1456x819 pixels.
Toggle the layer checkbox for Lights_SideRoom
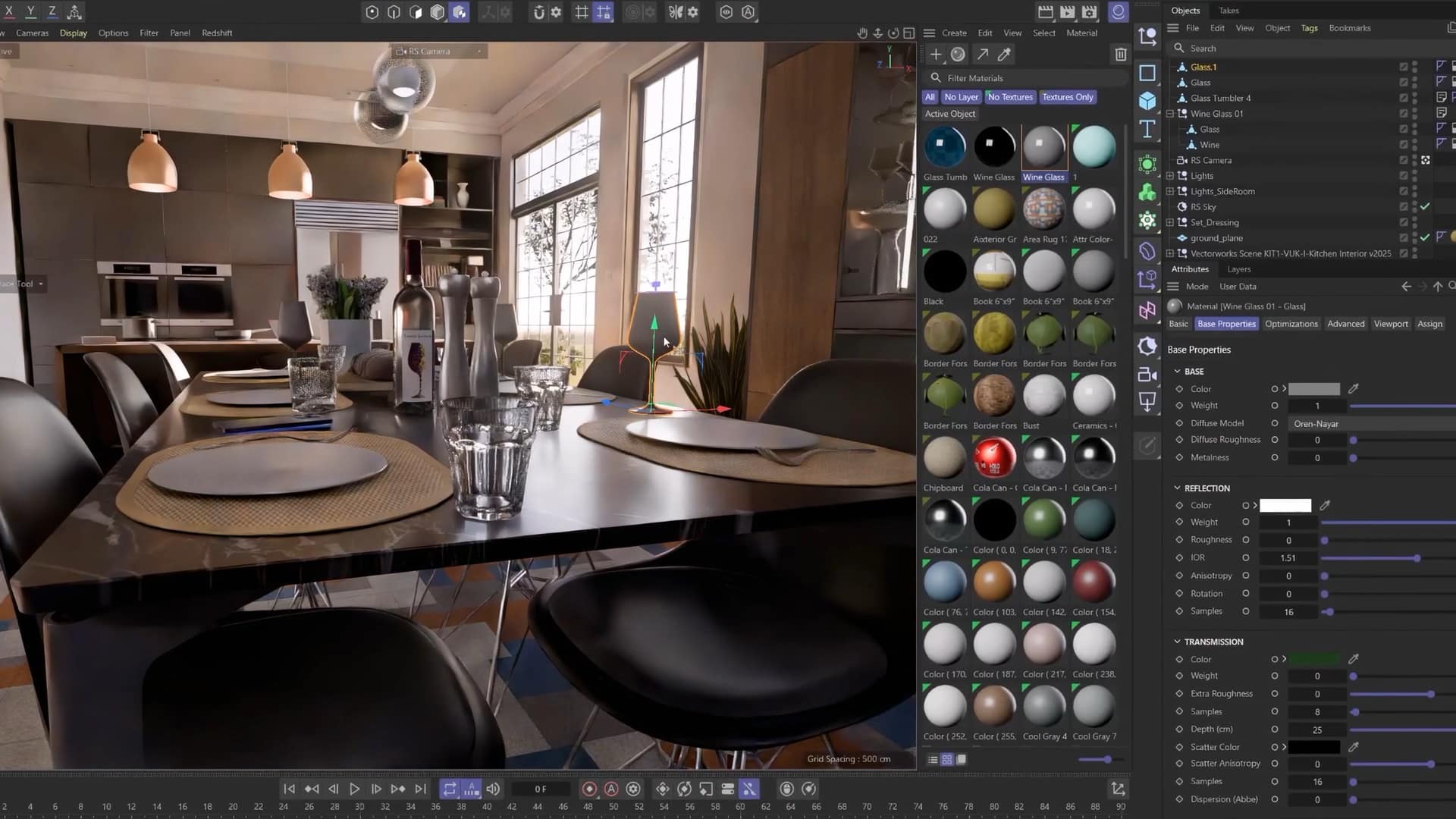pos(1404,191)
